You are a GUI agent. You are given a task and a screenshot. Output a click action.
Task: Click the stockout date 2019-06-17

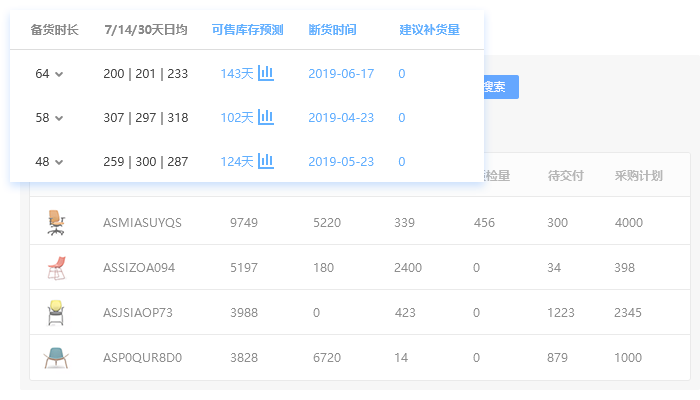(341, 74)
